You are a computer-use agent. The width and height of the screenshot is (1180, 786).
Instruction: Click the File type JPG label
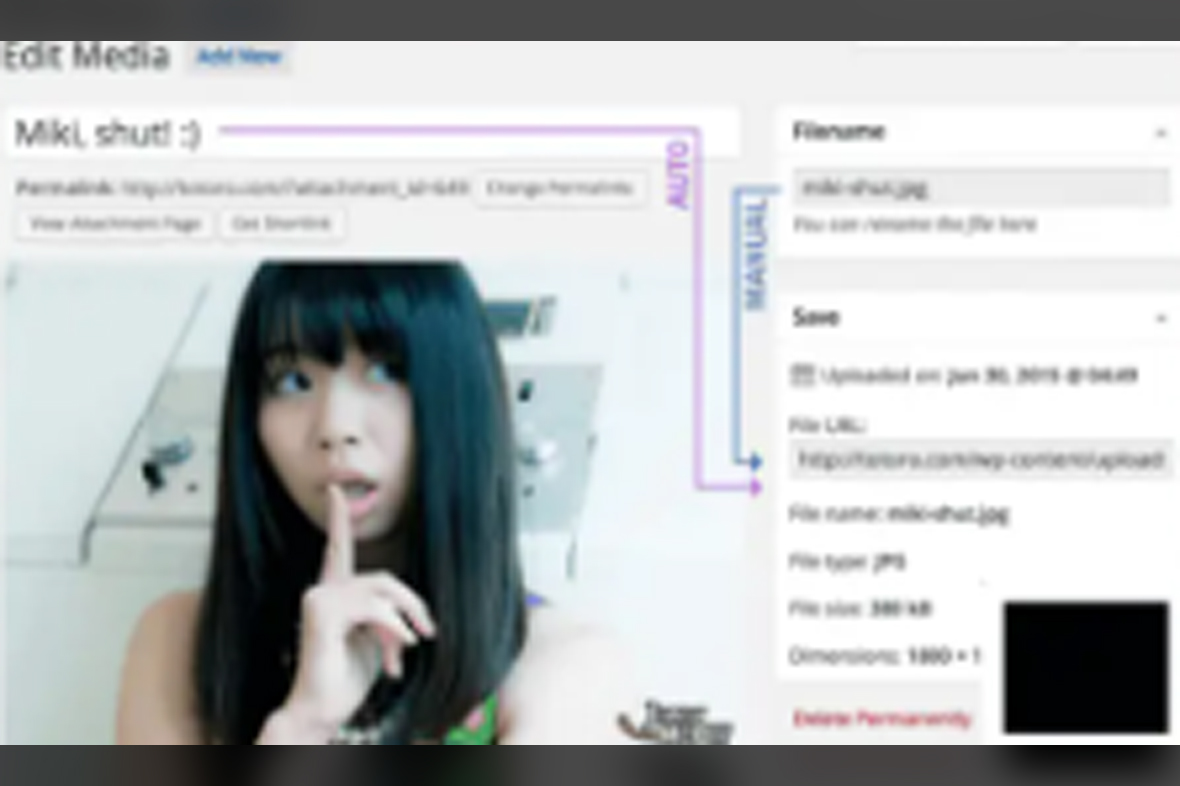[x=845, y=562]
